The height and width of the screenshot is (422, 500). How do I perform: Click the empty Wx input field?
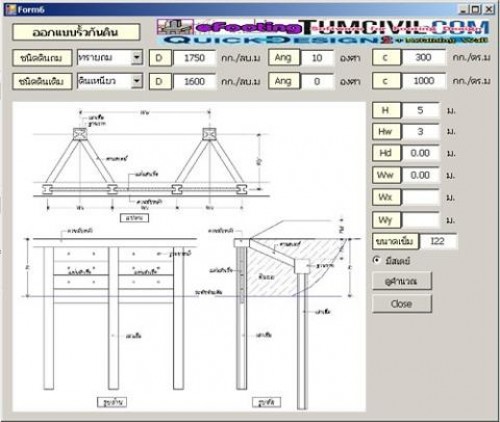(421, 197)
